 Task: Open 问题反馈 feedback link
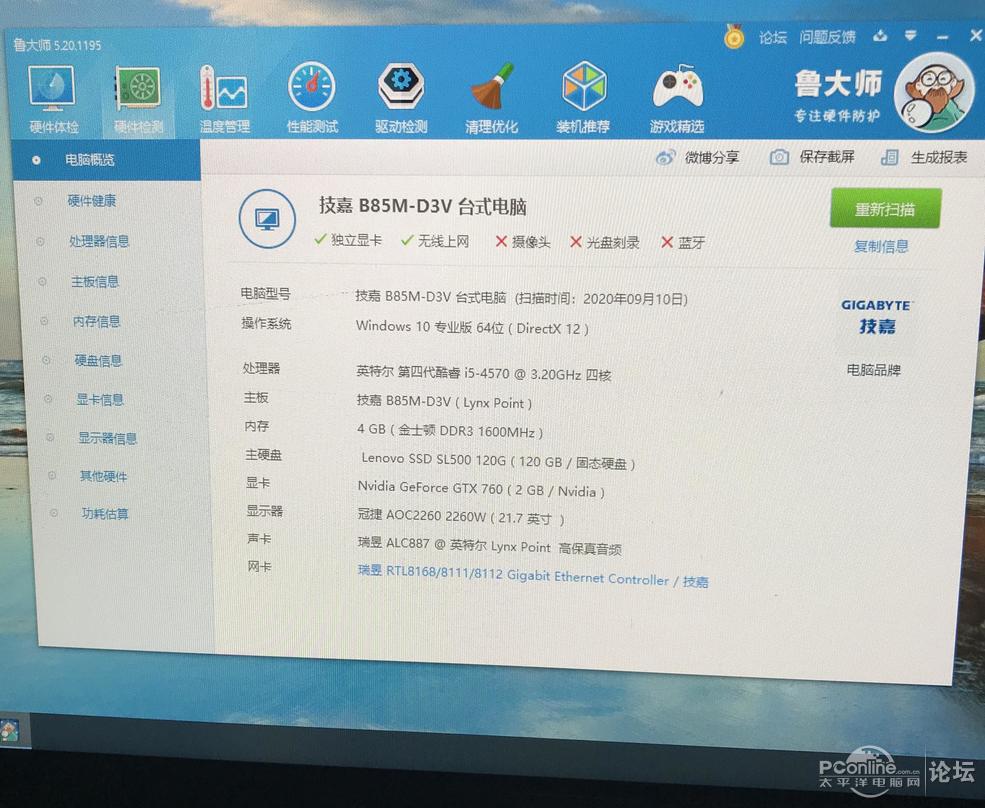pyautogui.click(x=827, y=38)
